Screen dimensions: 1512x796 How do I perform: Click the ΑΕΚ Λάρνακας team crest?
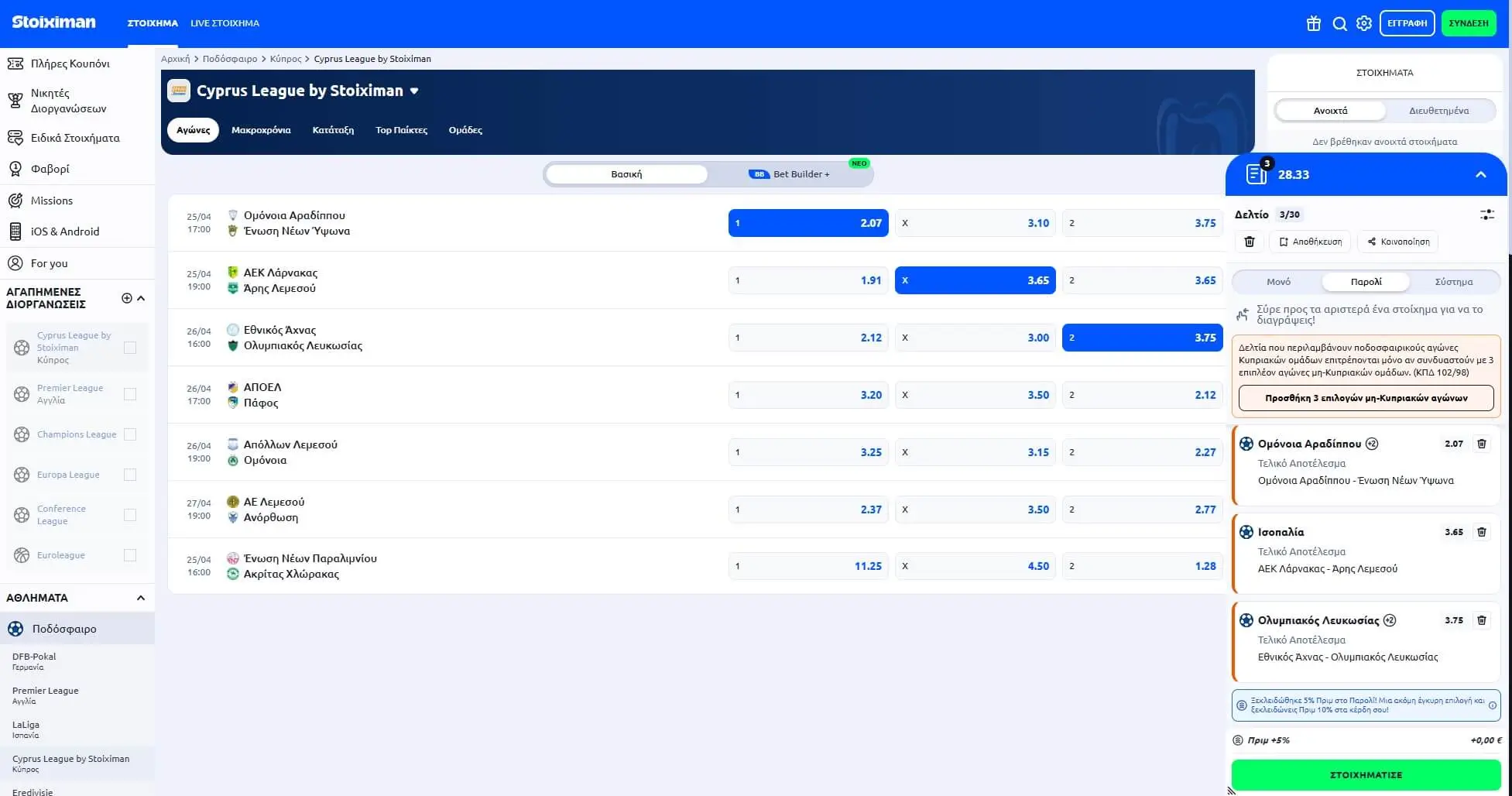coord(232,273)
